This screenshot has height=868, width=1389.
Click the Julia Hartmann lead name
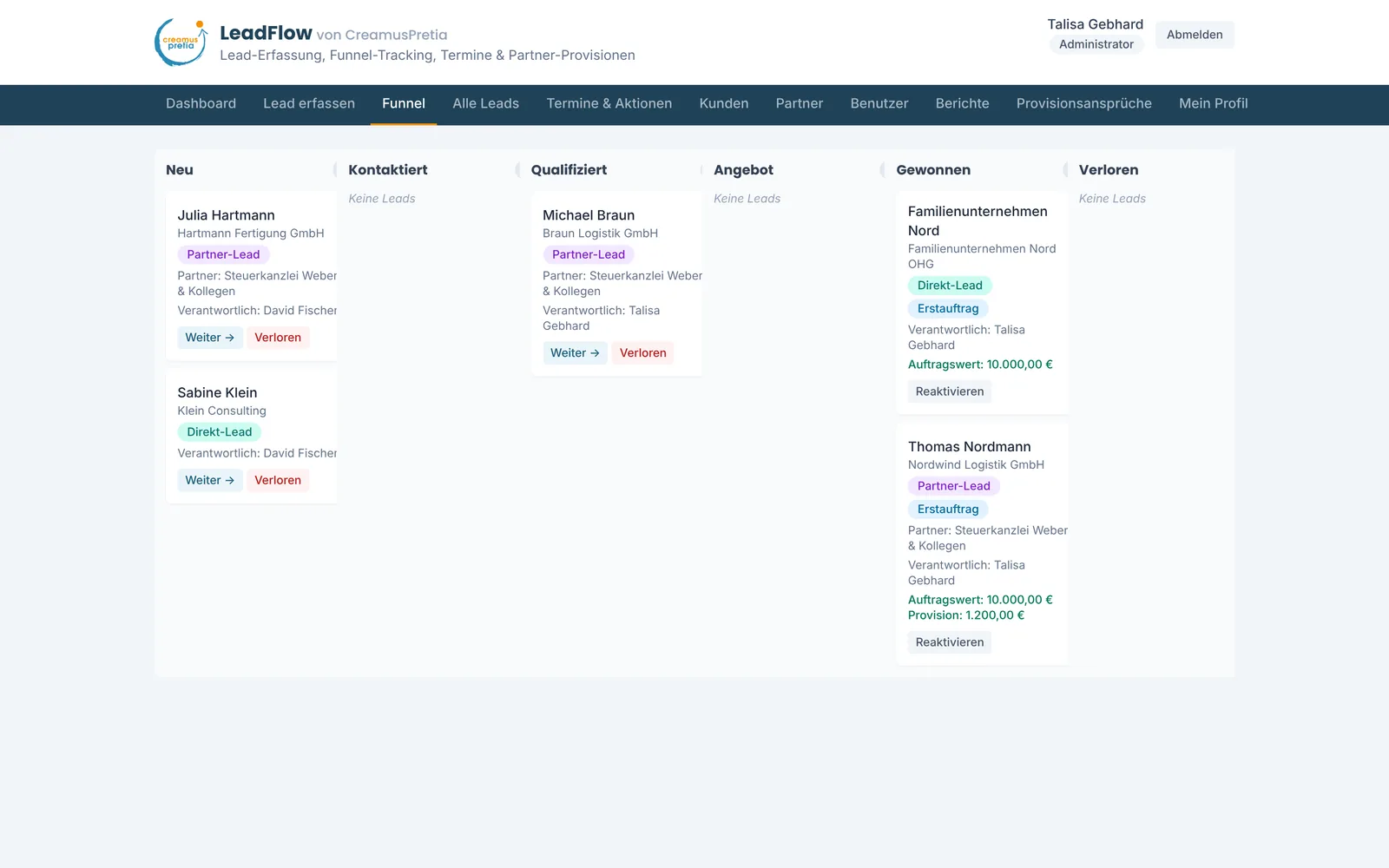[227, 215]
